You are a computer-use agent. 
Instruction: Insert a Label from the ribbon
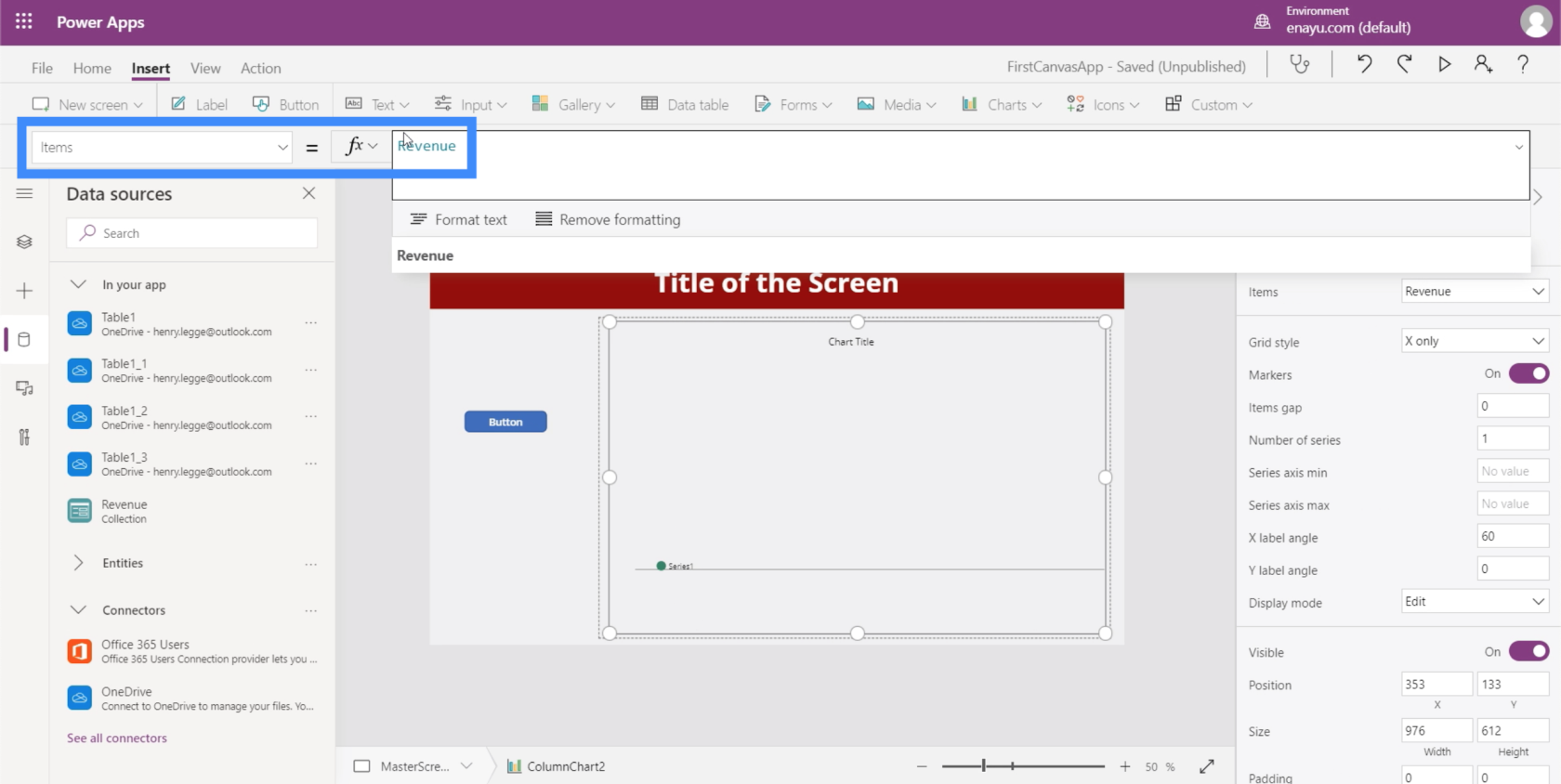click(199, 104)
